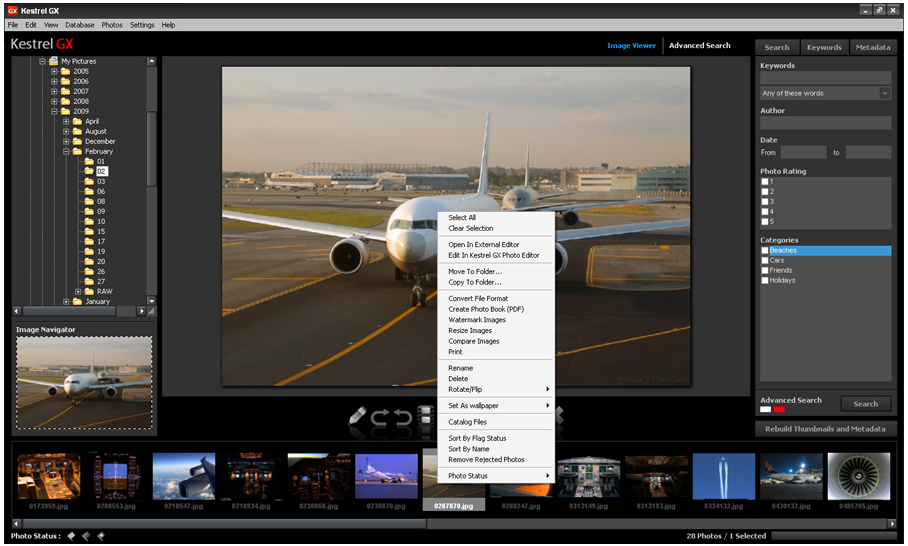The image size is (908, 546).
Task: Collapse the February folder
Action: [66, 151]
